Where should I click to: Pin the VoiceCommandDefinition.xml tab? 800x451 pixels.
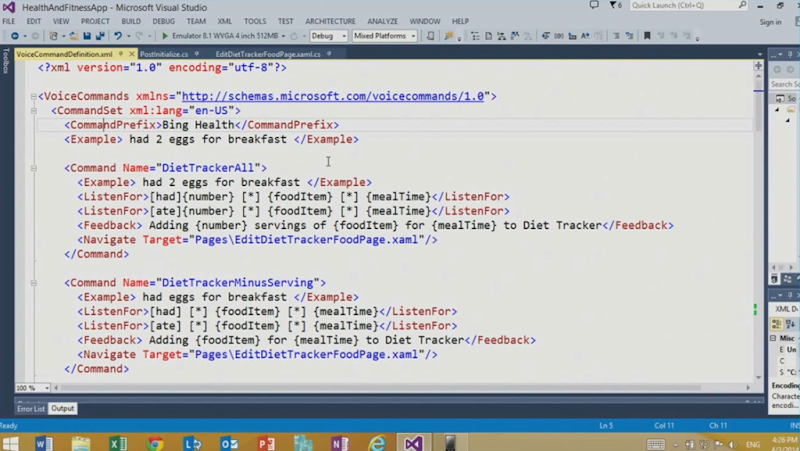[x=121, y=54]
